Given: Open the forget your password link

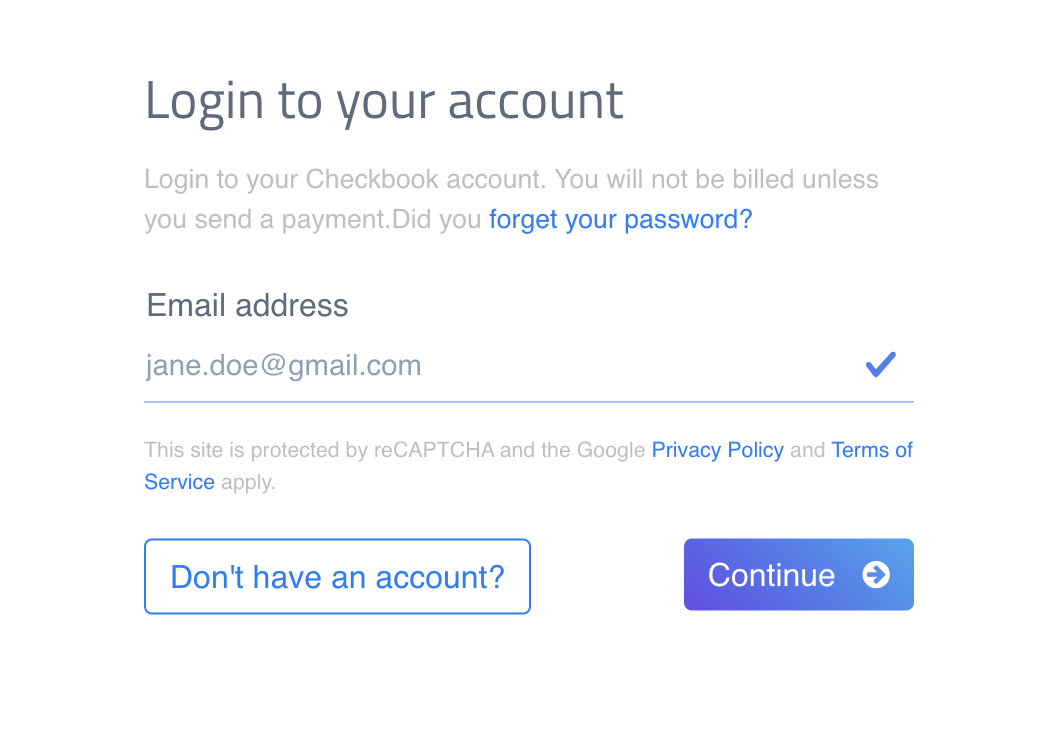Looking at the screenshot, I should click(x=620, y=219).
